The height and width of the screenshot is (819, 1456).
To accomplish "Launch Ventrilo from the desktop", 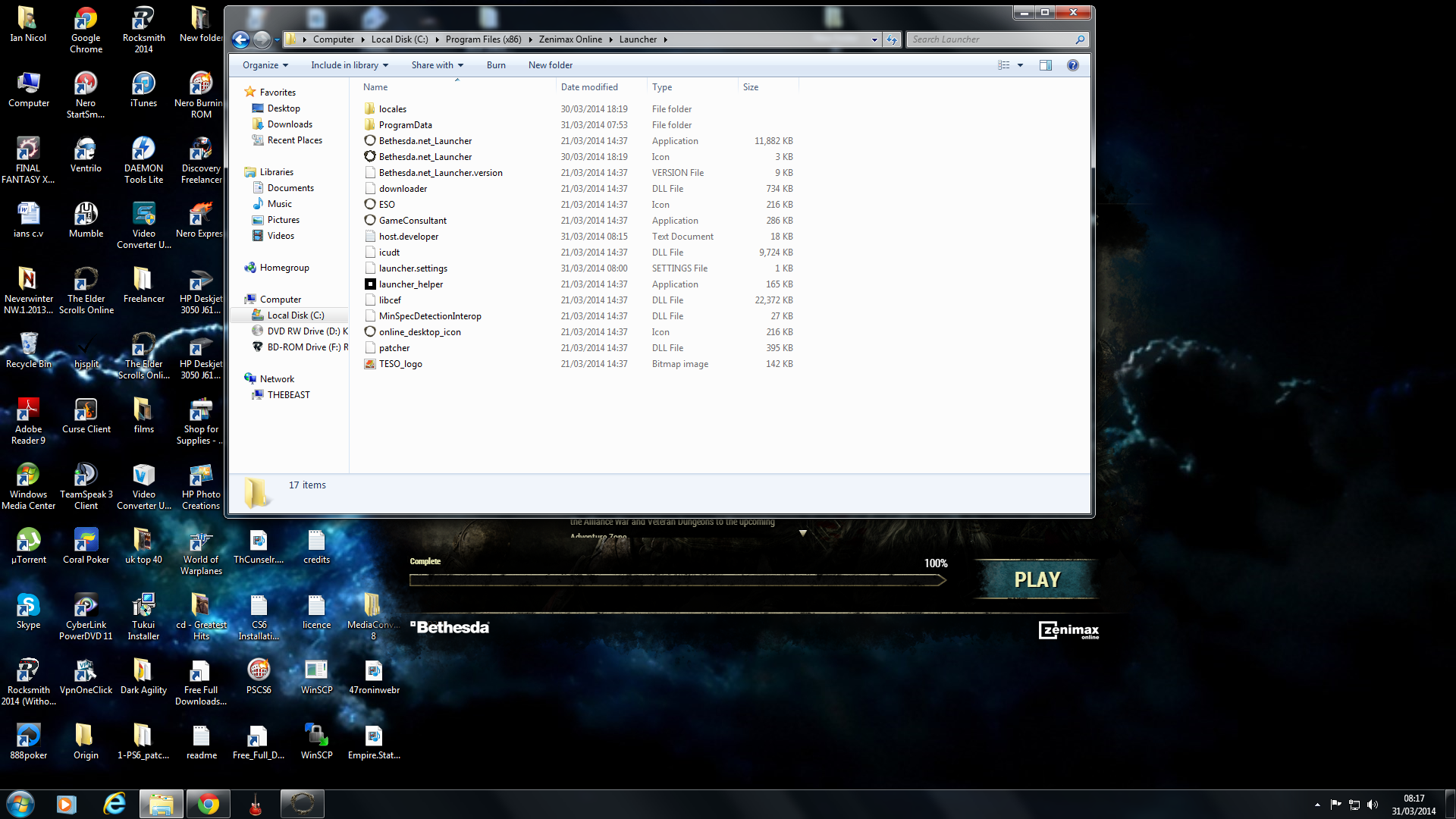I will pos(86,155).
